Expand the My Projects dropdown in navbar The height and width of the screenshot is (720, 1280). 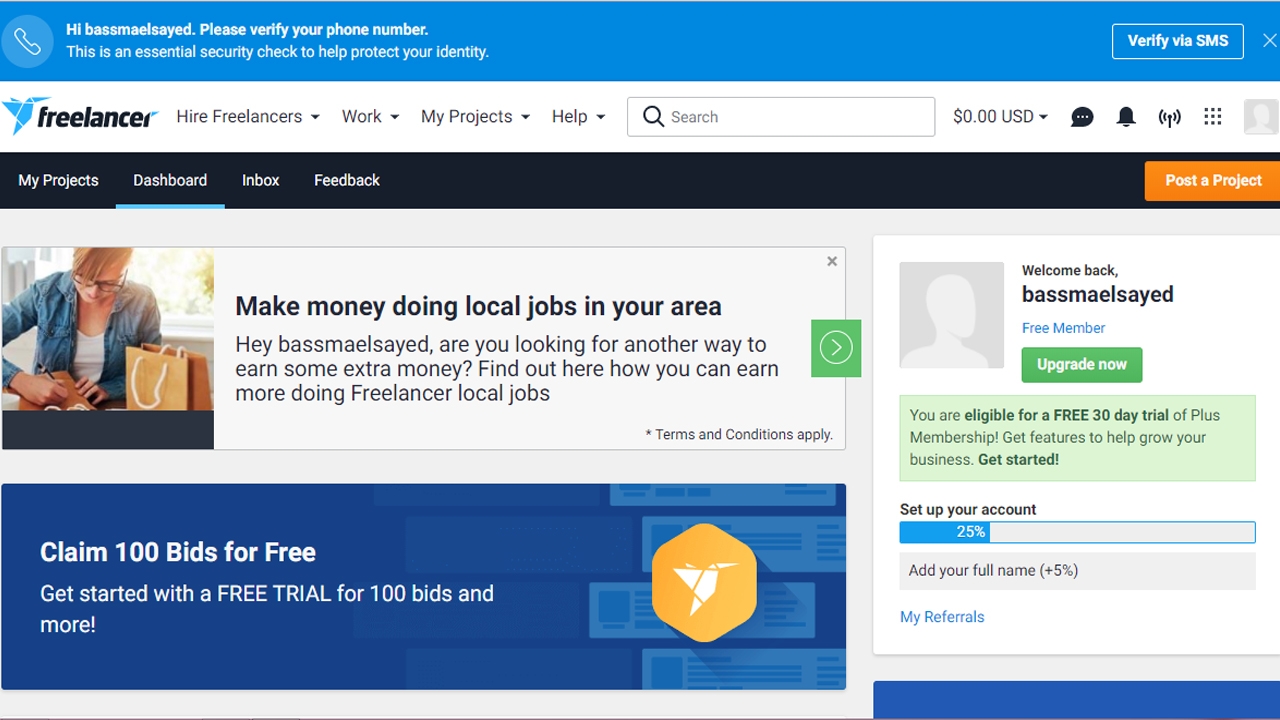tap(475, 117)
